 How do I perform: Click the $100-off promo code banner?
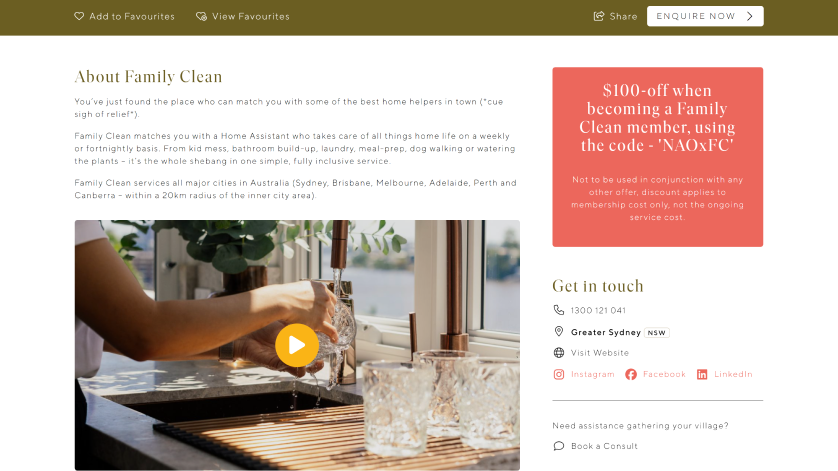[x=657, y=157]
